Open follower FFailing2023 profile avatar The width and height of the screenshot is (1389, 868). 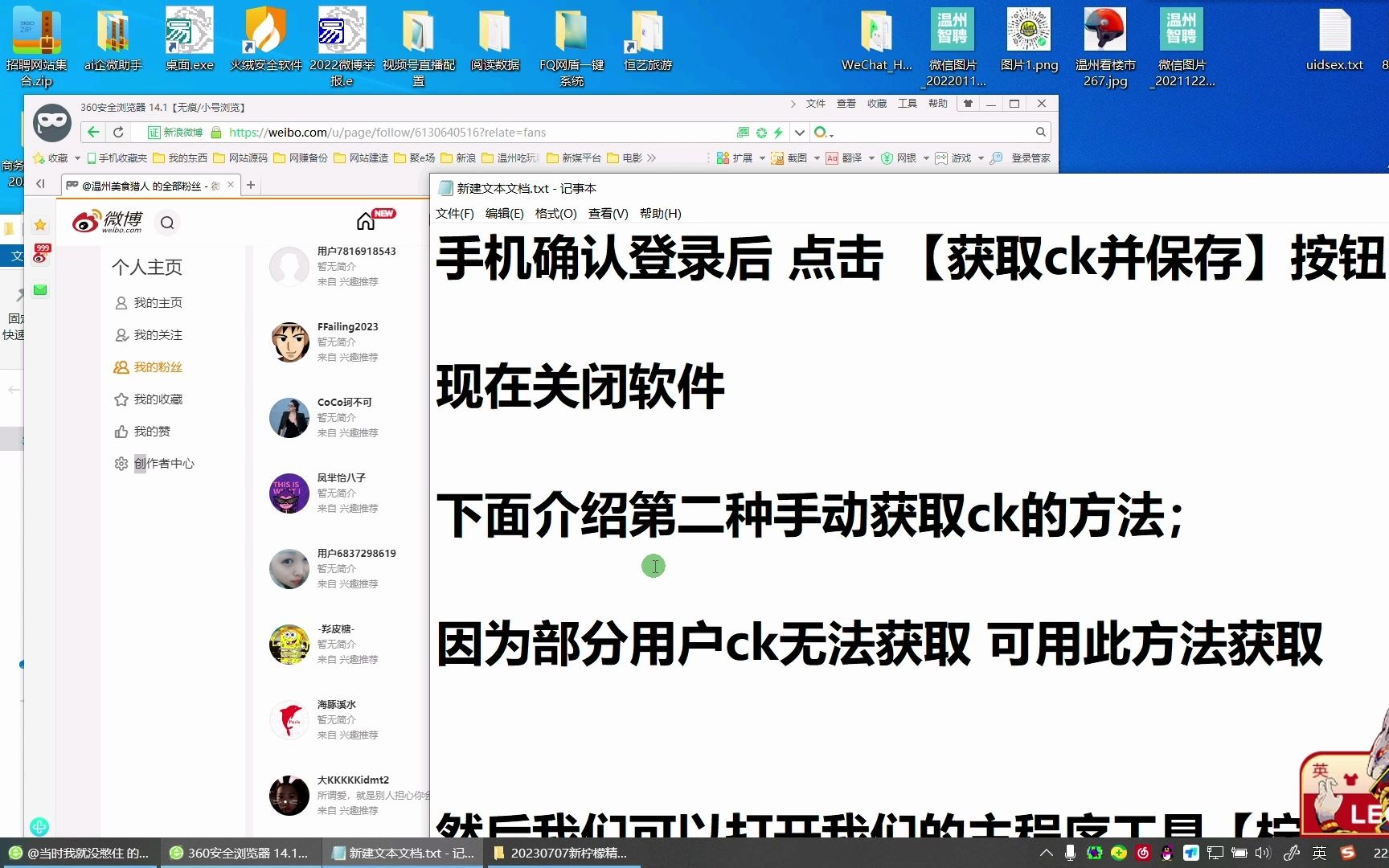point(289,342)
